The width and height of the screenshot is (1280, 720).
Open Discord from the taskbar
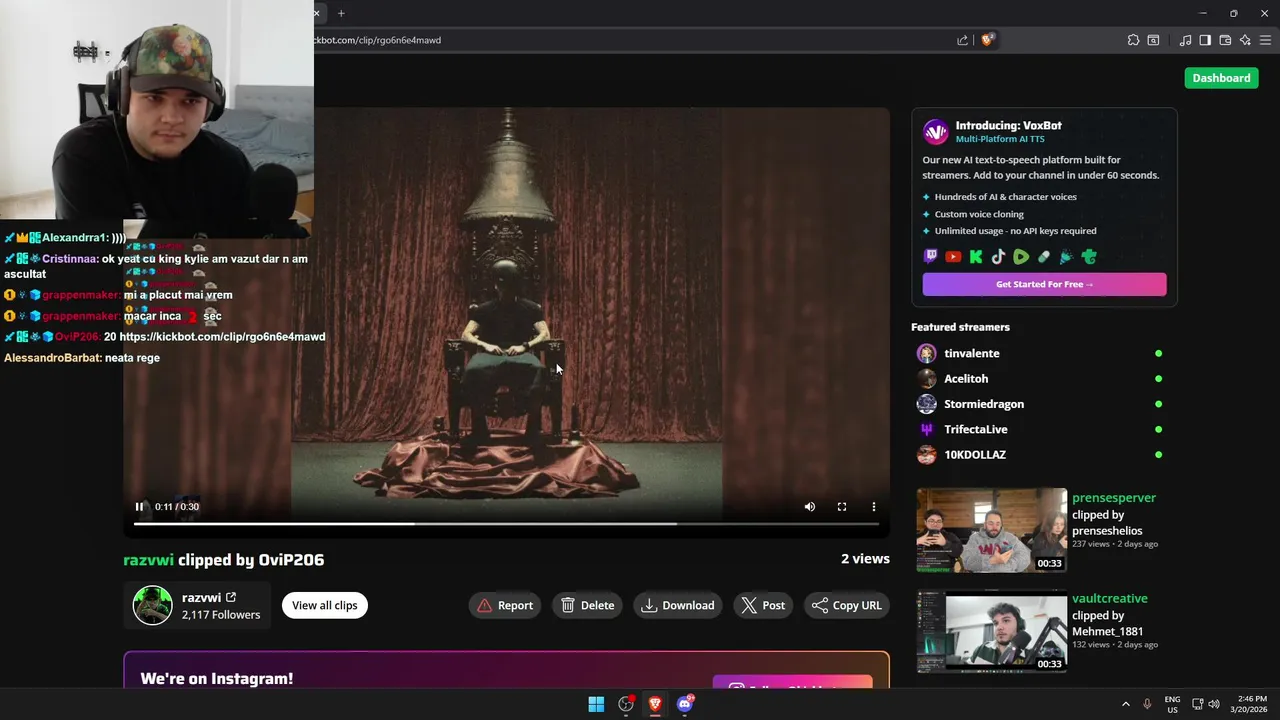tap(685, 704)
